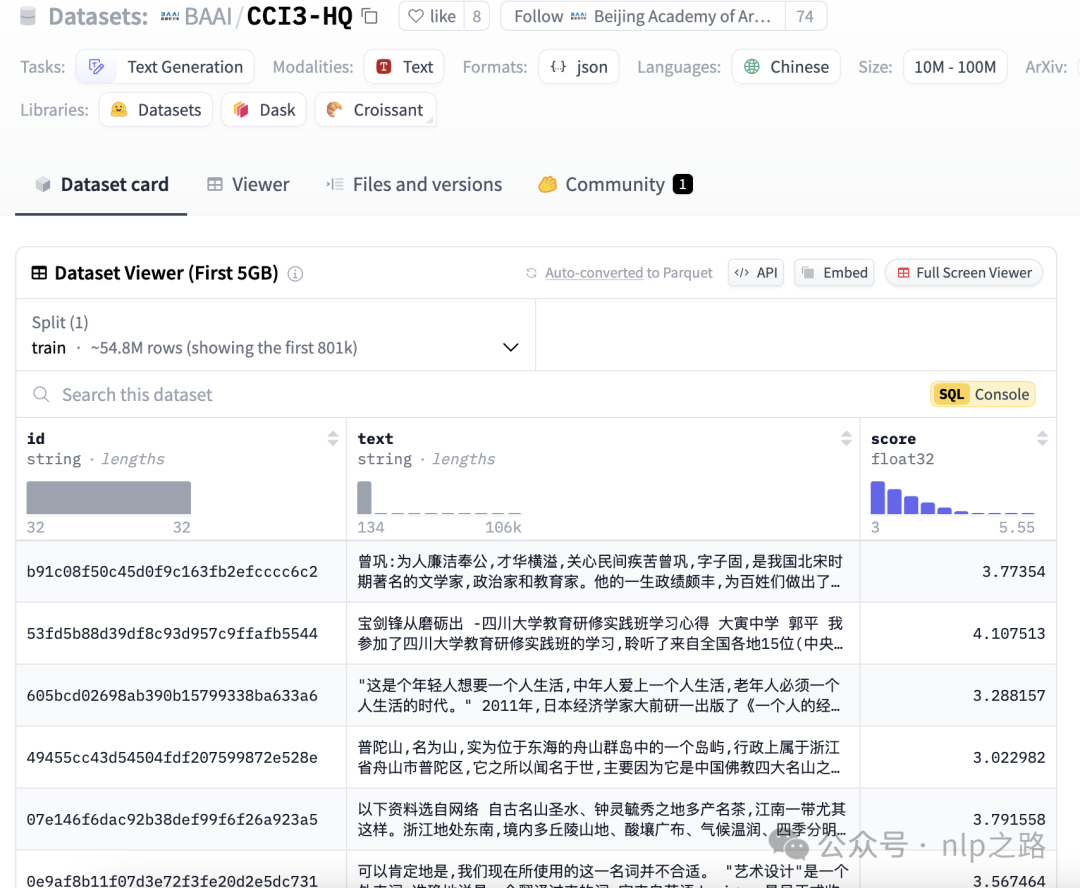Click the Dataset Viewer info icon

coord(295,274)
